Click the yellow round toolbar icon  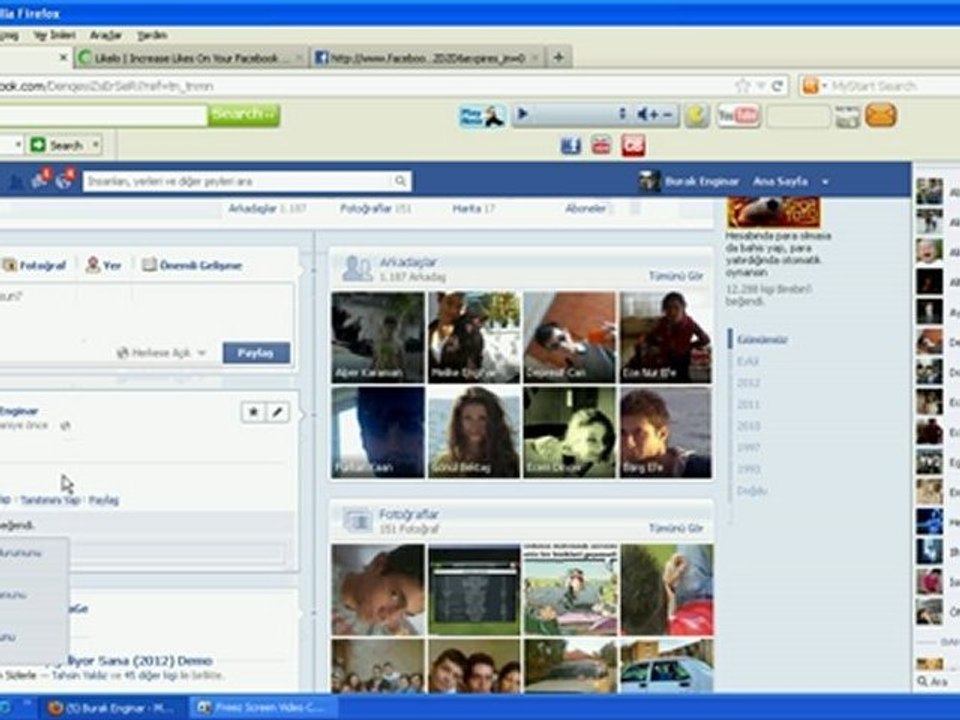coord(697,115)
